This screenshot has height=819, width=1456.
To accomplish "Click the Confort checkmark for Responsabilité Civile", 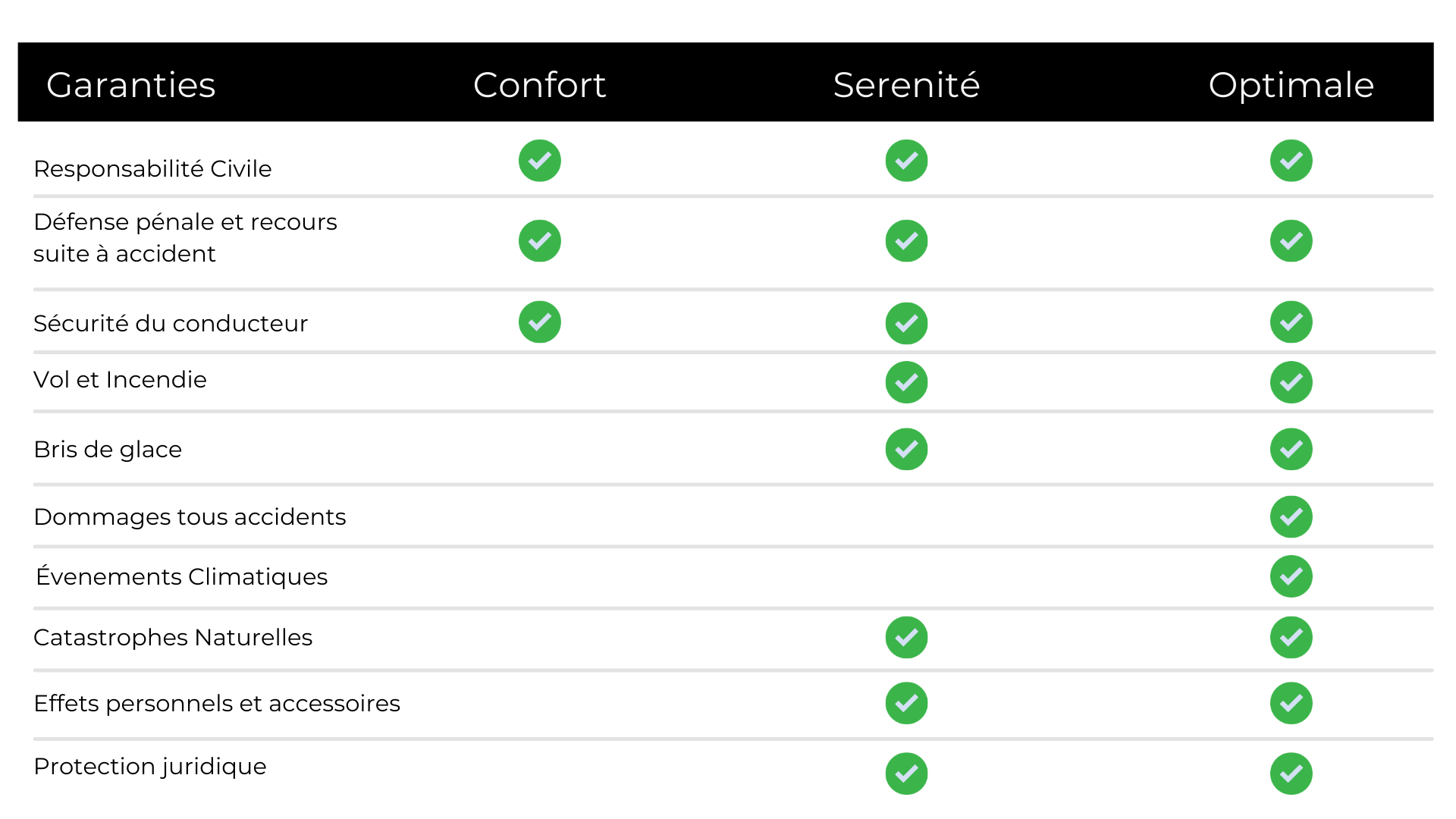I will 539,161.
